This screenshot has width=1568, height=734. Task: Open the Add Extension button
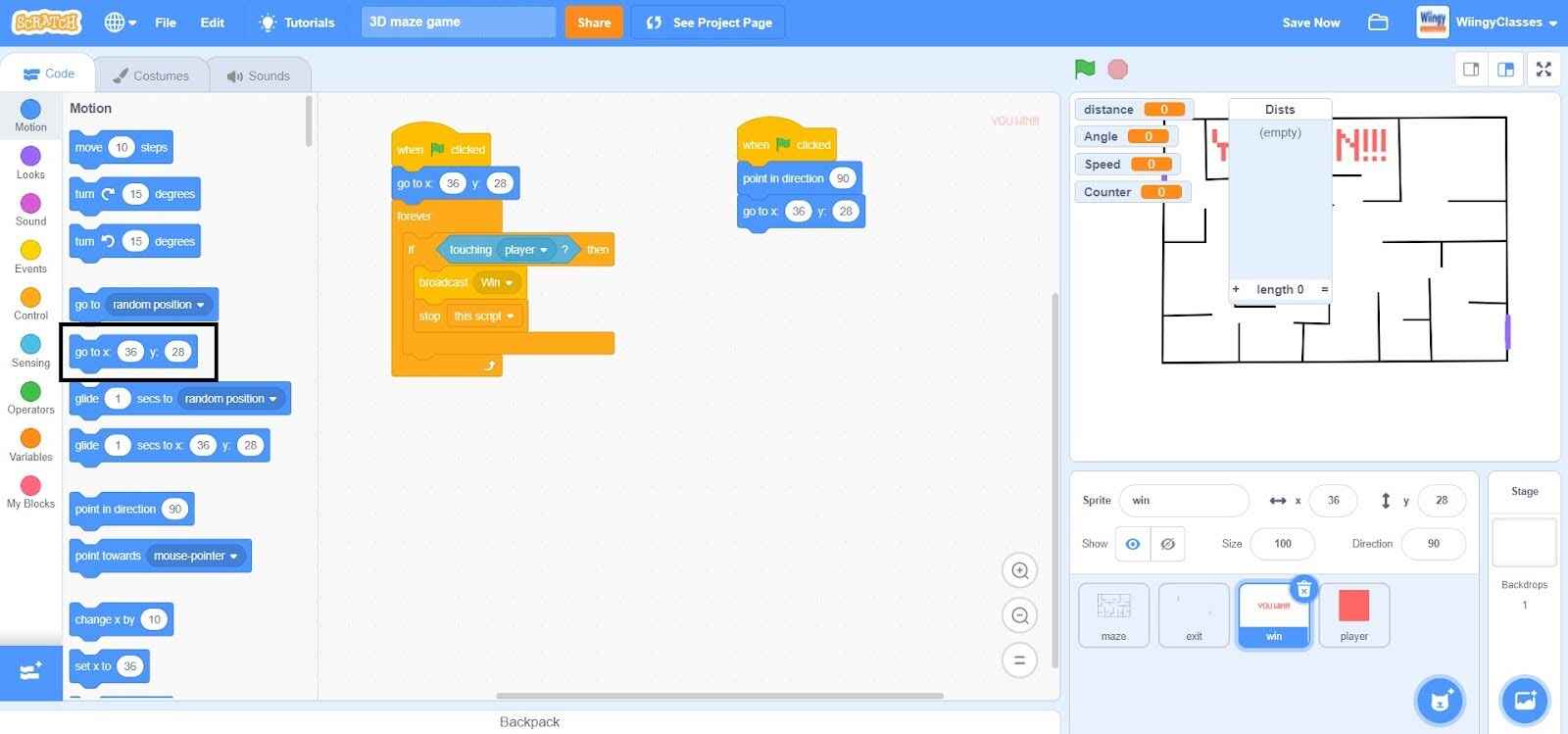coord(30,672)
